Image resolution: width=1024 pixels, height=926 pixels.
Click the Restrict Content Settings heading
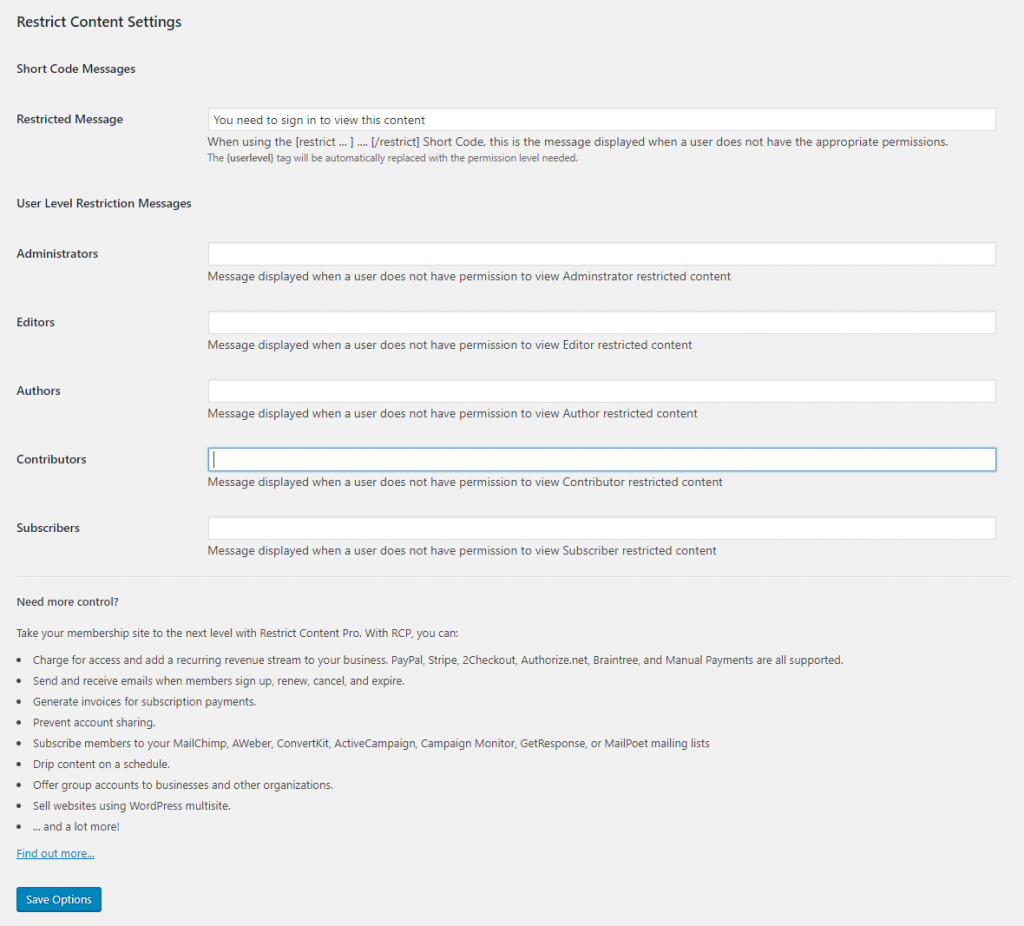[98, 21]
